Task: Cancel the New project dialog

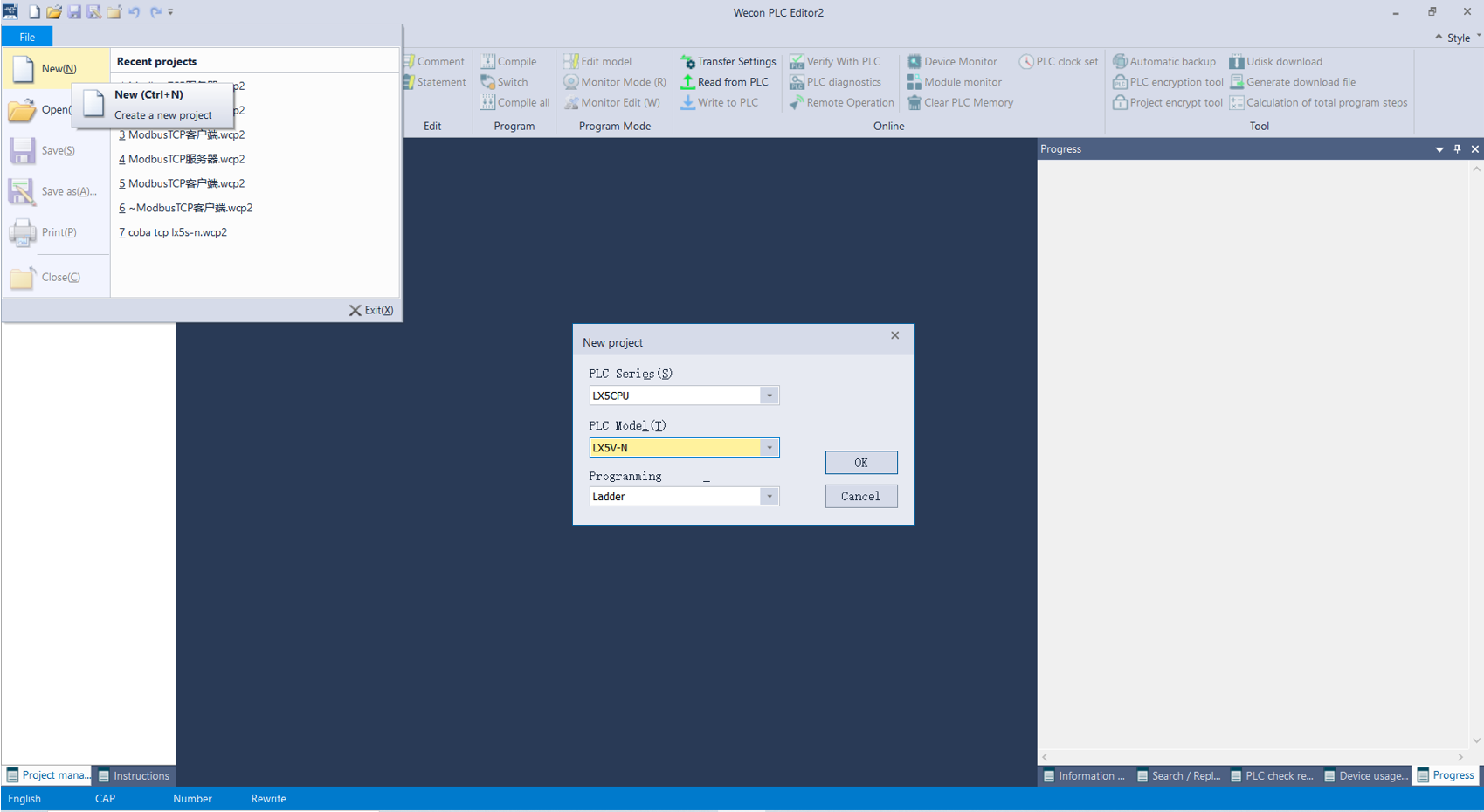Action: [x=860, y=496]
